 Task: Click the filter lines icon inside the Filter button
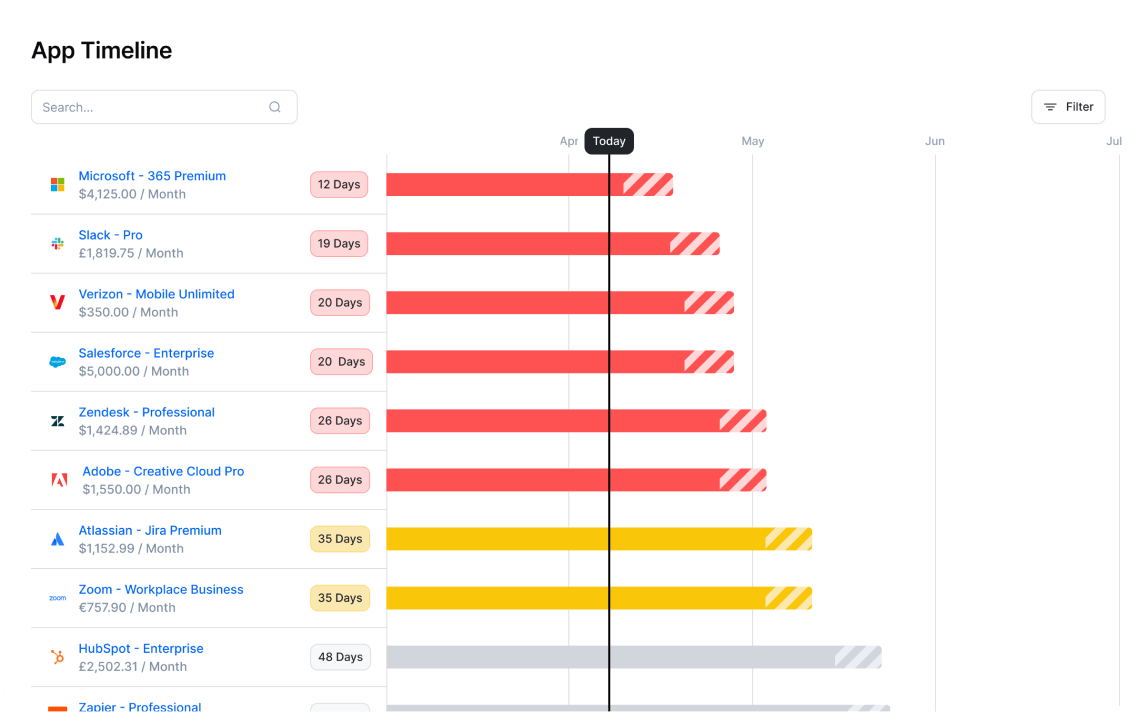[x=1049, y=107]
